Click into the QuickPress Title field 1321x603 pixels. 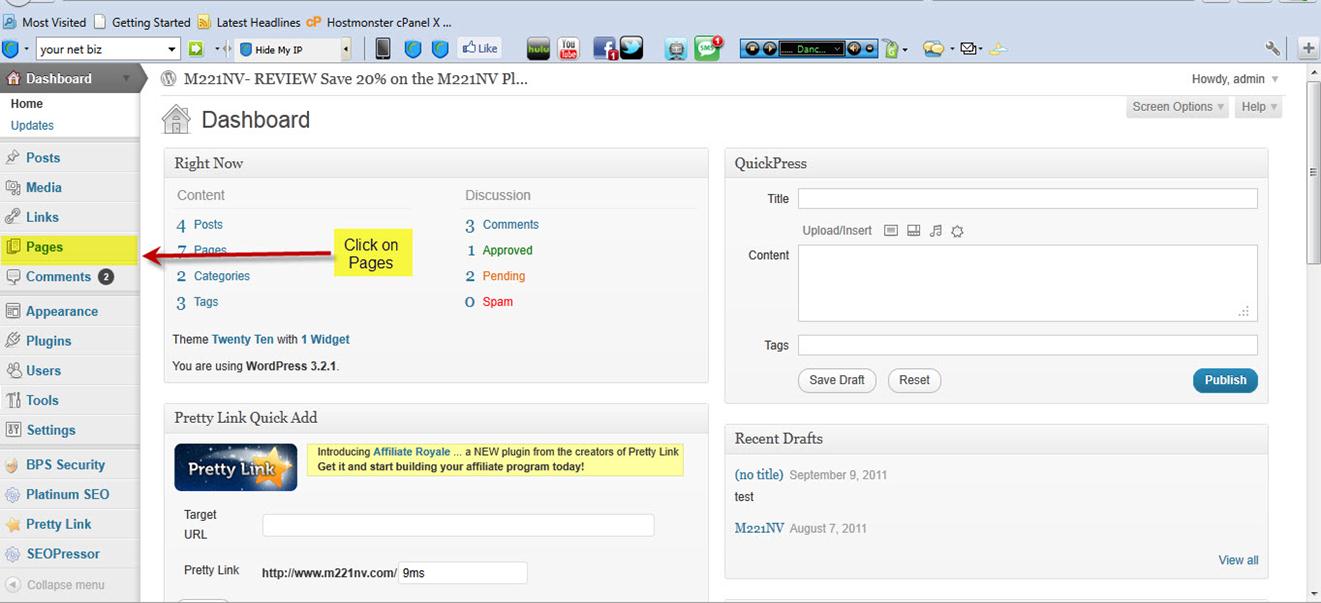[1027, 199]
